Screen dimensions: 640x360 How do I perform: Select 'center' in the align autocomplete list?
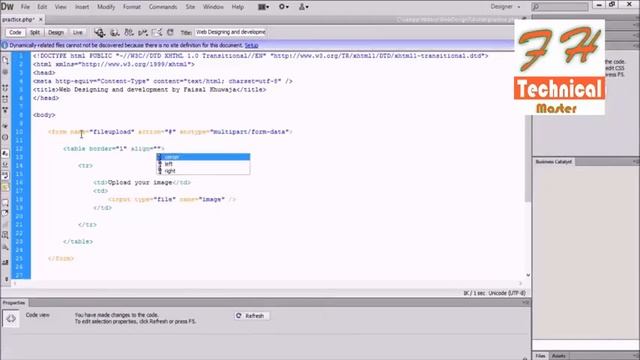(x=203, y=157)
